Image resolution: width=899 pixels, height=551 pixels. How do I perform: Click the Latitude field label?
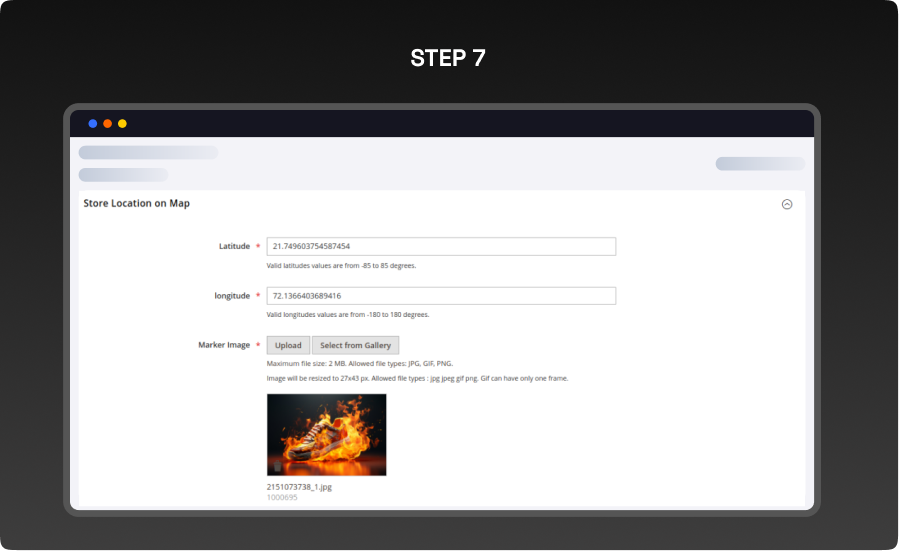tap(235, 246)
